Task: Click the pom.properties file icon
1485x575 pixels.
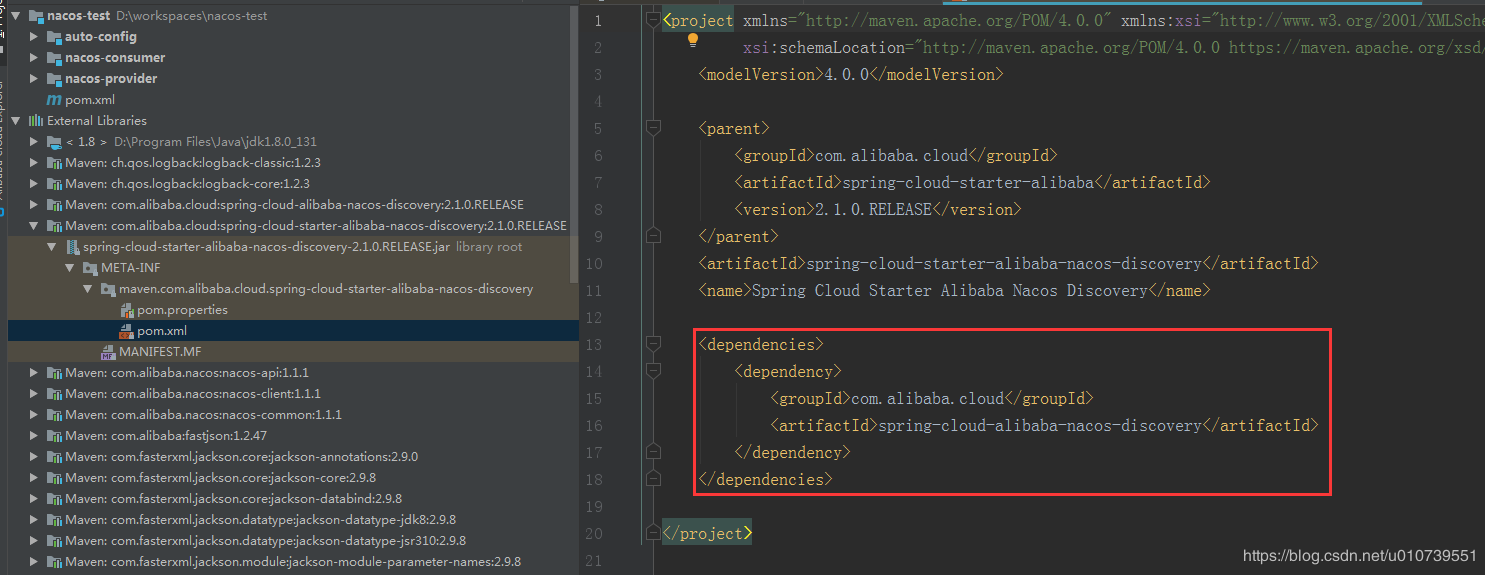Action: [126, 310]
